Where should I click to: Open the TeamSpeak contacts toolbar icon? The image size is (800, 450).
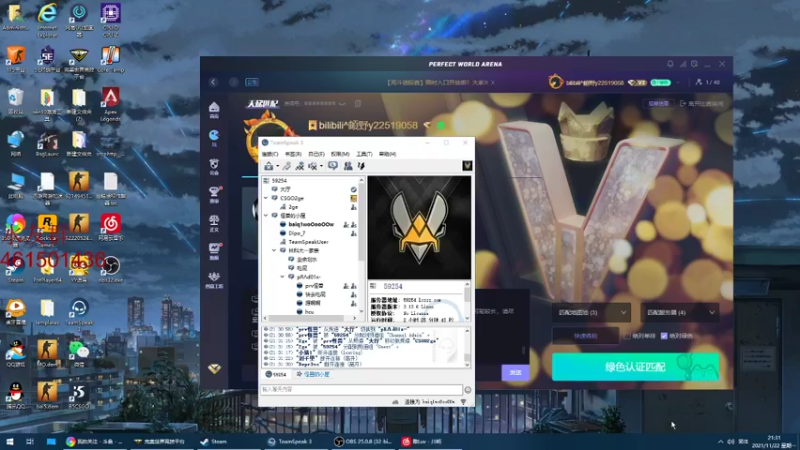[x=347, y=166]
